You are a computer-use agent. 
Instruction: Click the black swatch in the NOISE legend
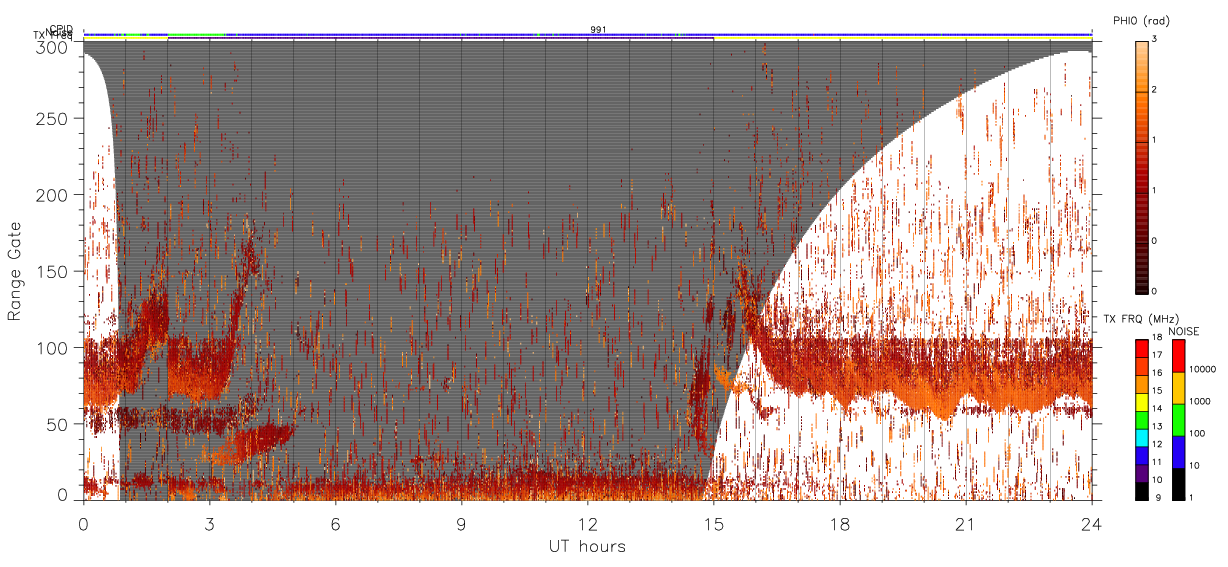[1178, 483]
